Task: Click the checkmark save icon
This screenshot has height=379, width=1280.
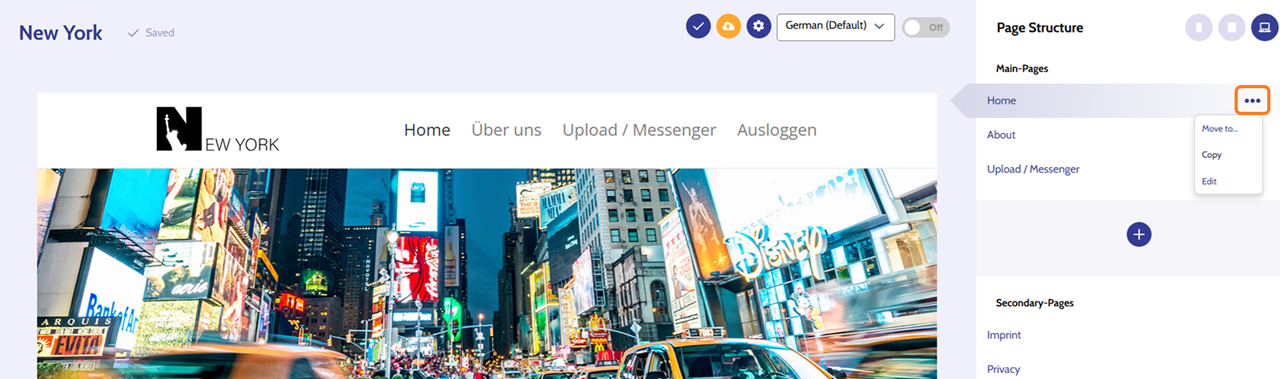Action: tap(698, 27)
